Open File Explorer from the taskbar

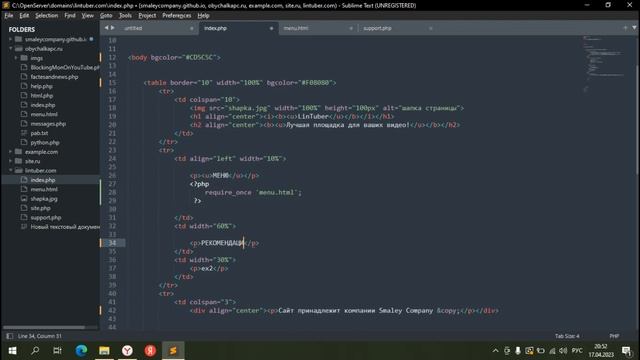(104, 351)
